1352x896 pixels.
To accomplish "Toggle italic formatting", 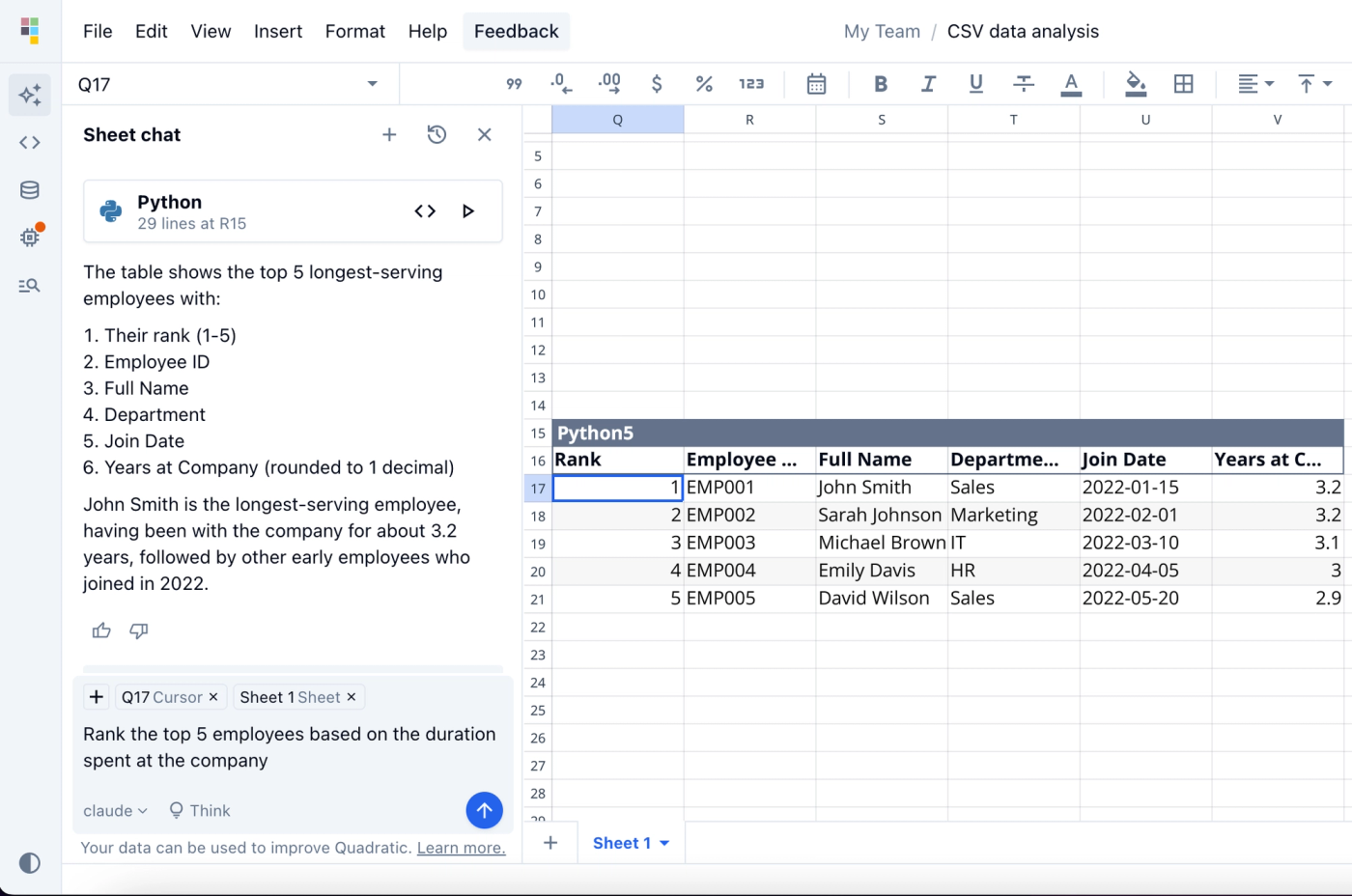I will pos(928,84).
